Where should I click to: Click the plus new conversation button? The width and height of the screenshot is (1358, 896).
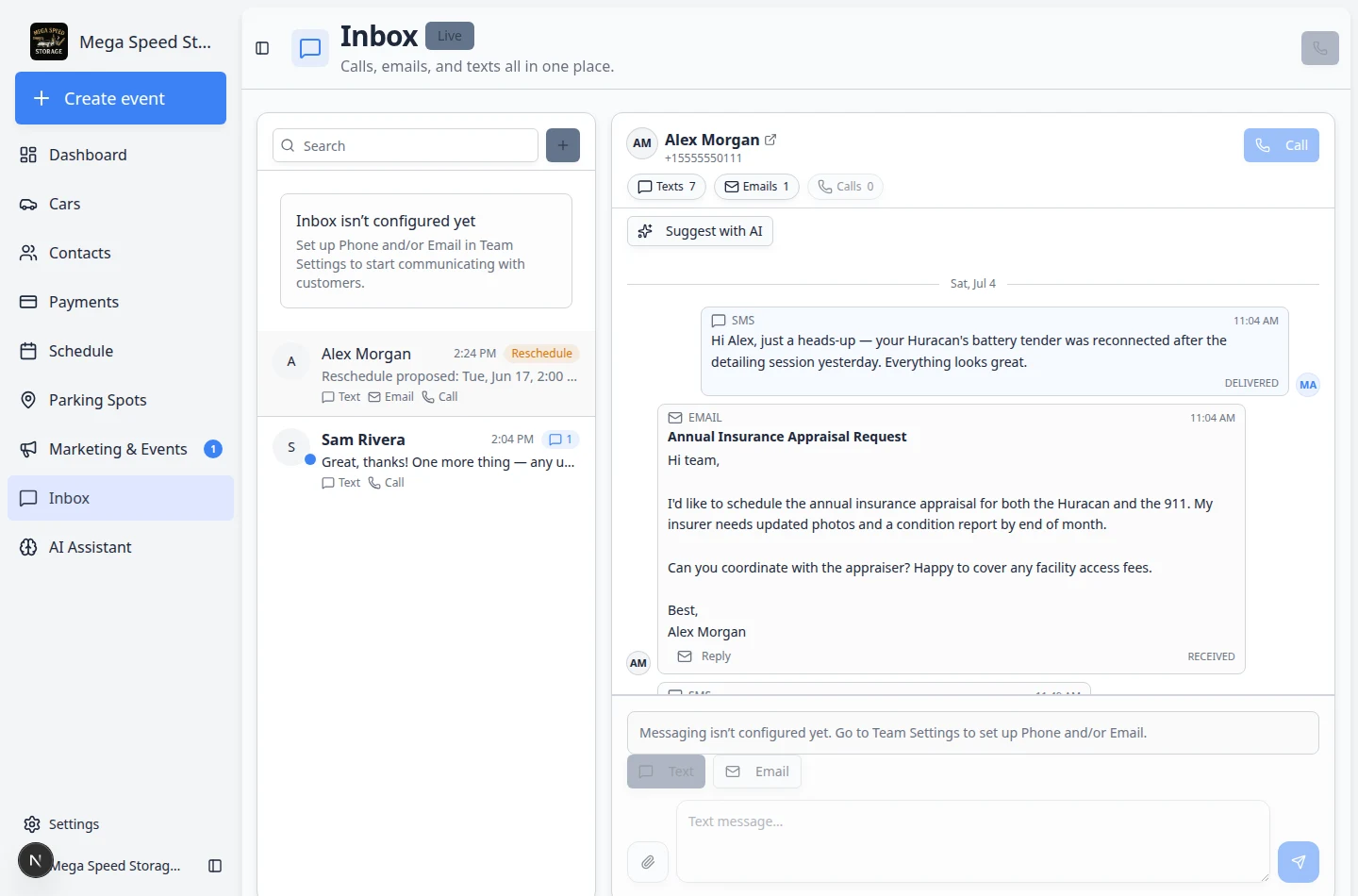tap(563, 145)
